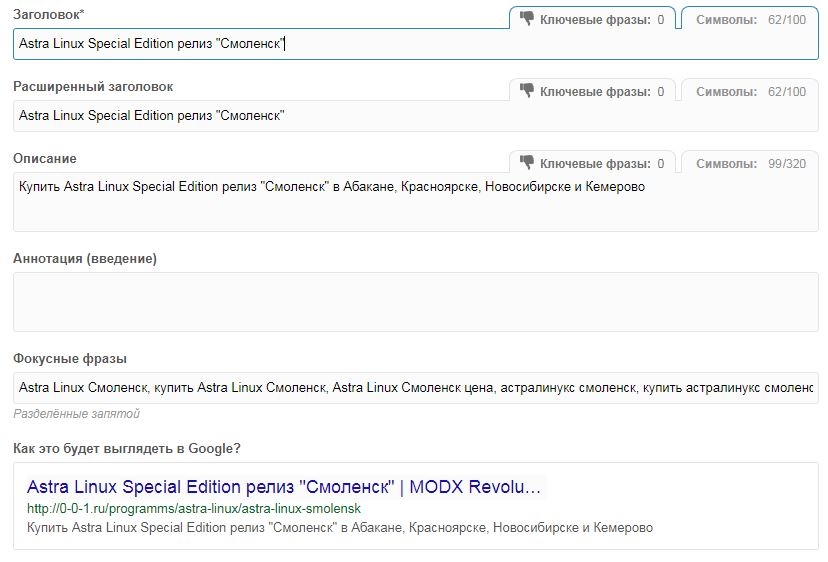Click thumbs-down icon in Описание keywords tab
The image size is (828, 562).
tap(526, 163)
